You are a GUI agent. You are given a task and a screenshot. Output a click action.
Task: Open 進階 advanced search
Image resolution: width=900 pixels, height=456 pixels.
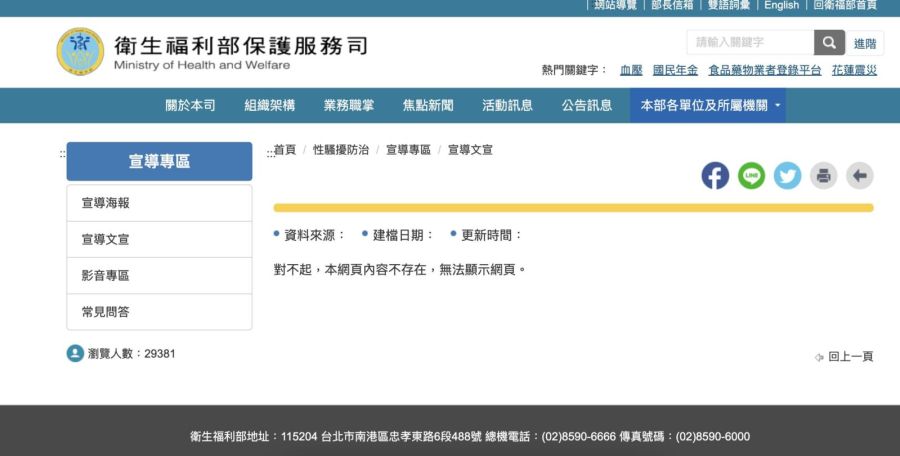[864, 43]
